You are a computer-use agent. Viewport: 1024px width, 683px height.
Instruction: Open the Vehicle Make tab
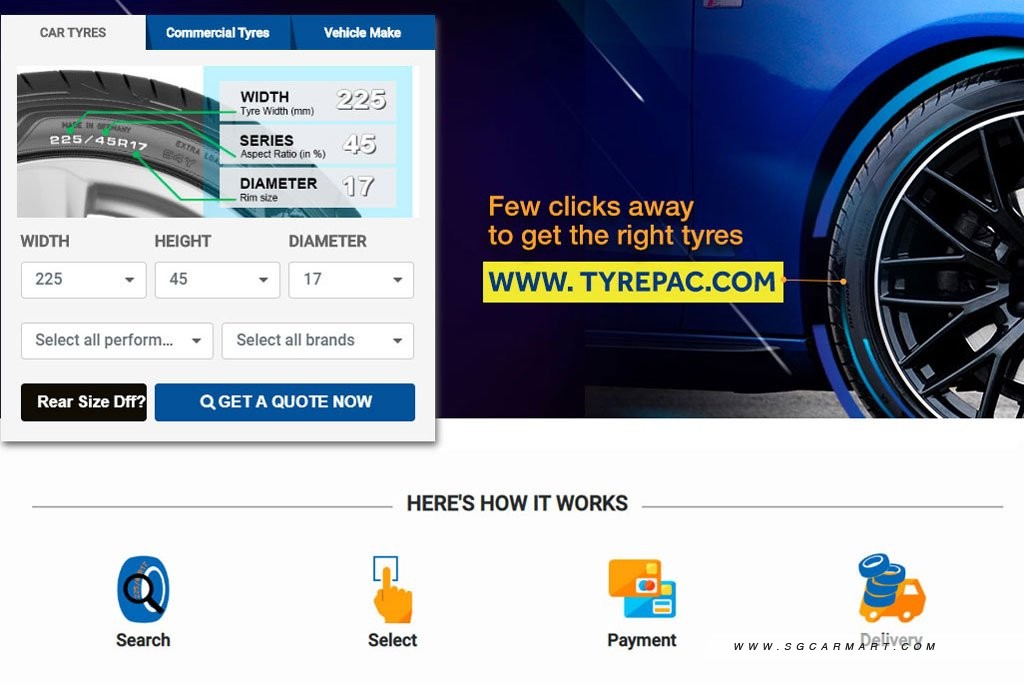pos(363,32)
